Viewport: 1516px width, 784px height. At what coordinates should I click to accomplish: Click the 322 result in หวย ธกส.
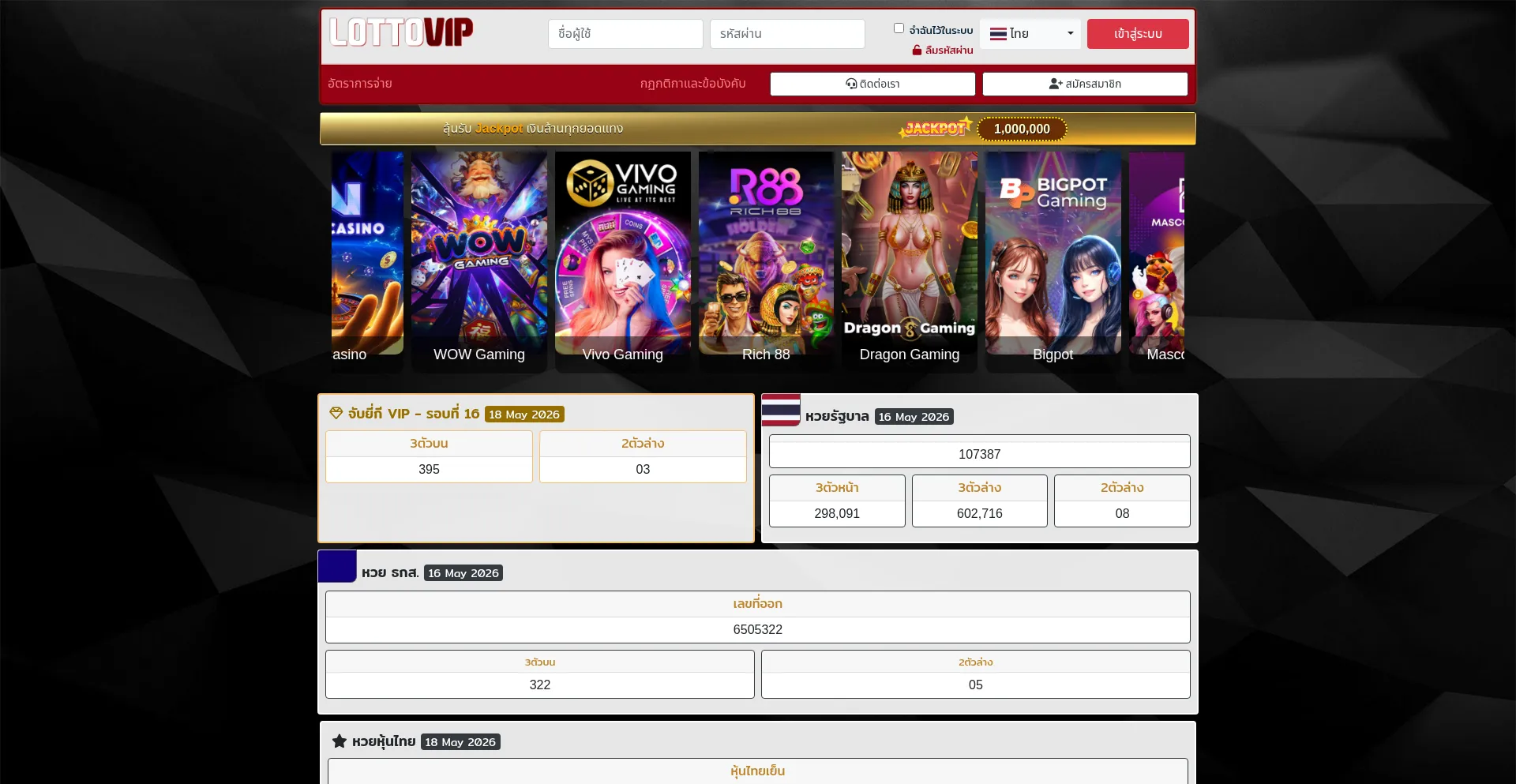tap(540, 685)
